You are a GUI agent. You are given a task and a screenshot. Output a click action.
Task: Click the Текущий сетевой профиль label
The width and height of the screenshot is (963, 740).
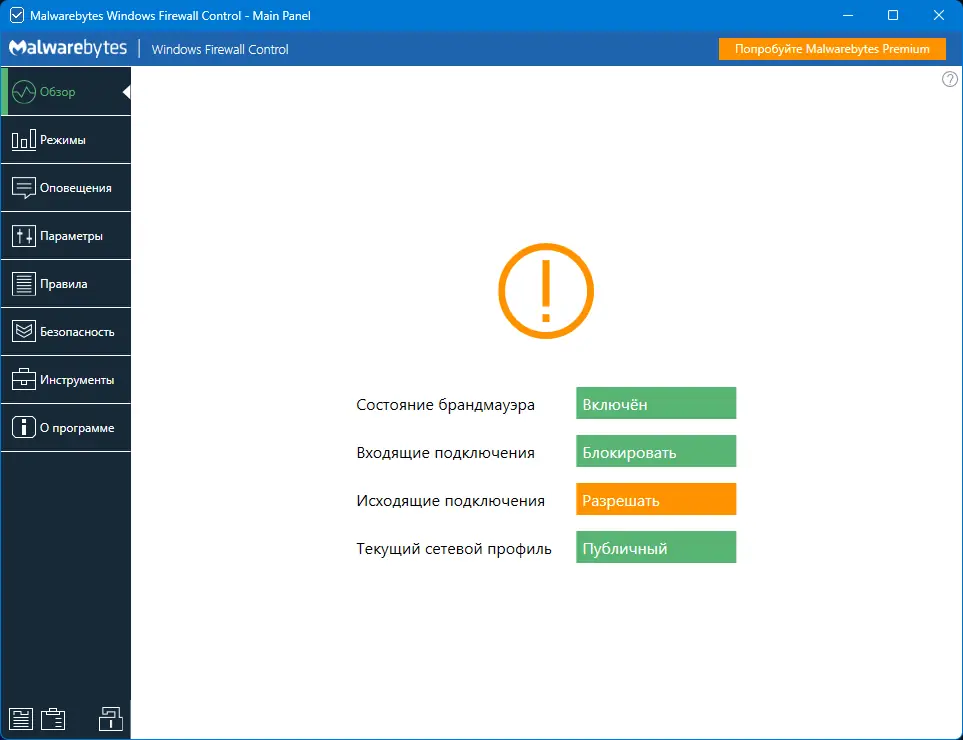click(x=454, y=548)
